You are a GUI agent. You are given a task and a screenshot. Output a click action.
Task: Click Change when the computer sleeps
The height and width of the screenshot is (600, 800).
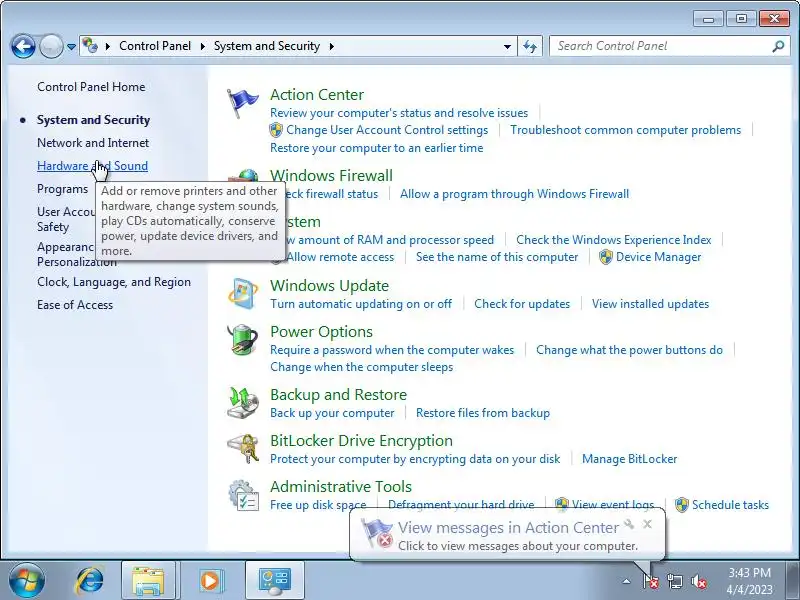click(x=361, y=367)
